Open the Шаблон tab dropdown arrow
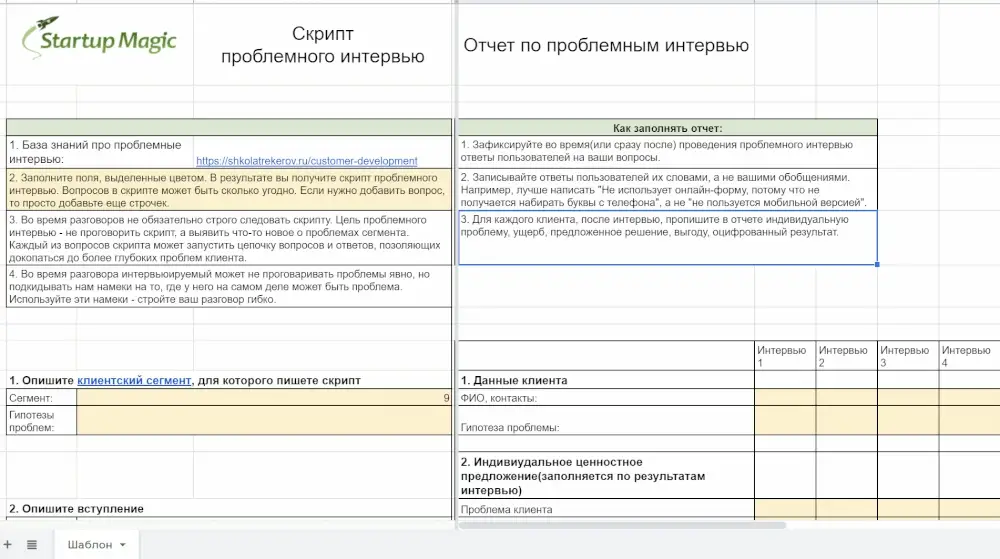This screenshot has height=559, width=1000. click(x=123, y=545)
